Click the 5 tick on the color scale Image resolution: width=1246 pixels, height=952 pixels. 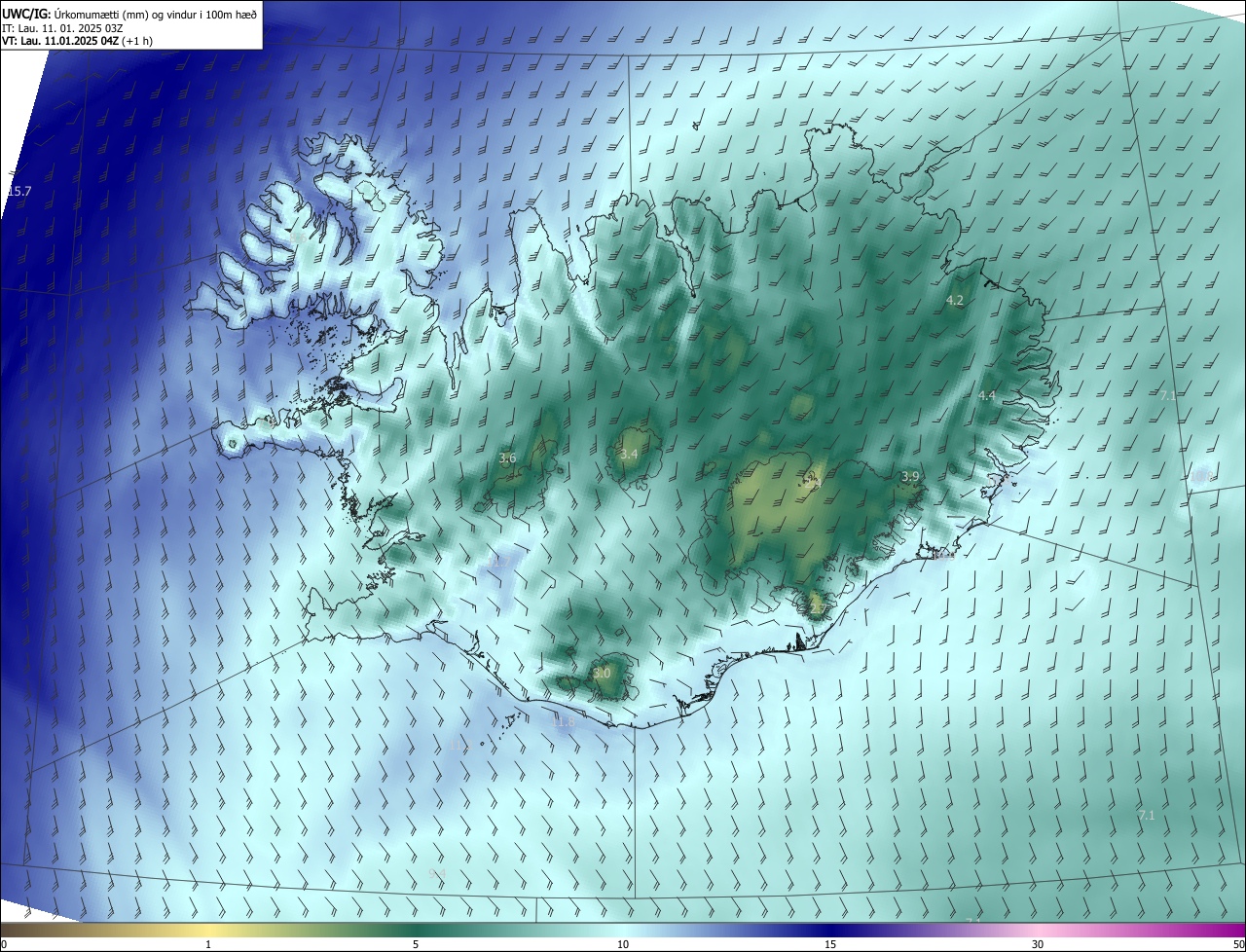point(416,944)
